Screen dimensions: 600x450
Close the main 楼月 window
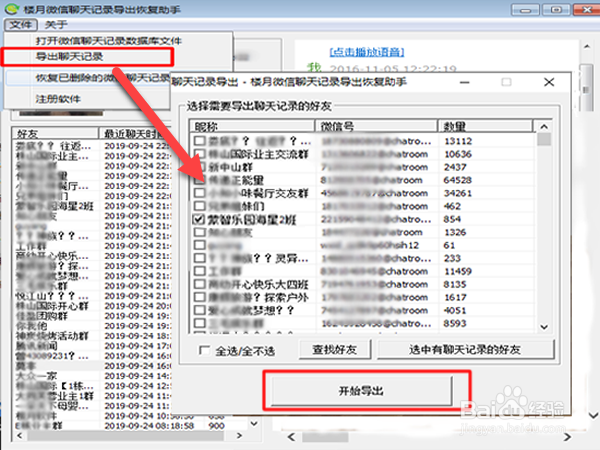coord(587,10)
